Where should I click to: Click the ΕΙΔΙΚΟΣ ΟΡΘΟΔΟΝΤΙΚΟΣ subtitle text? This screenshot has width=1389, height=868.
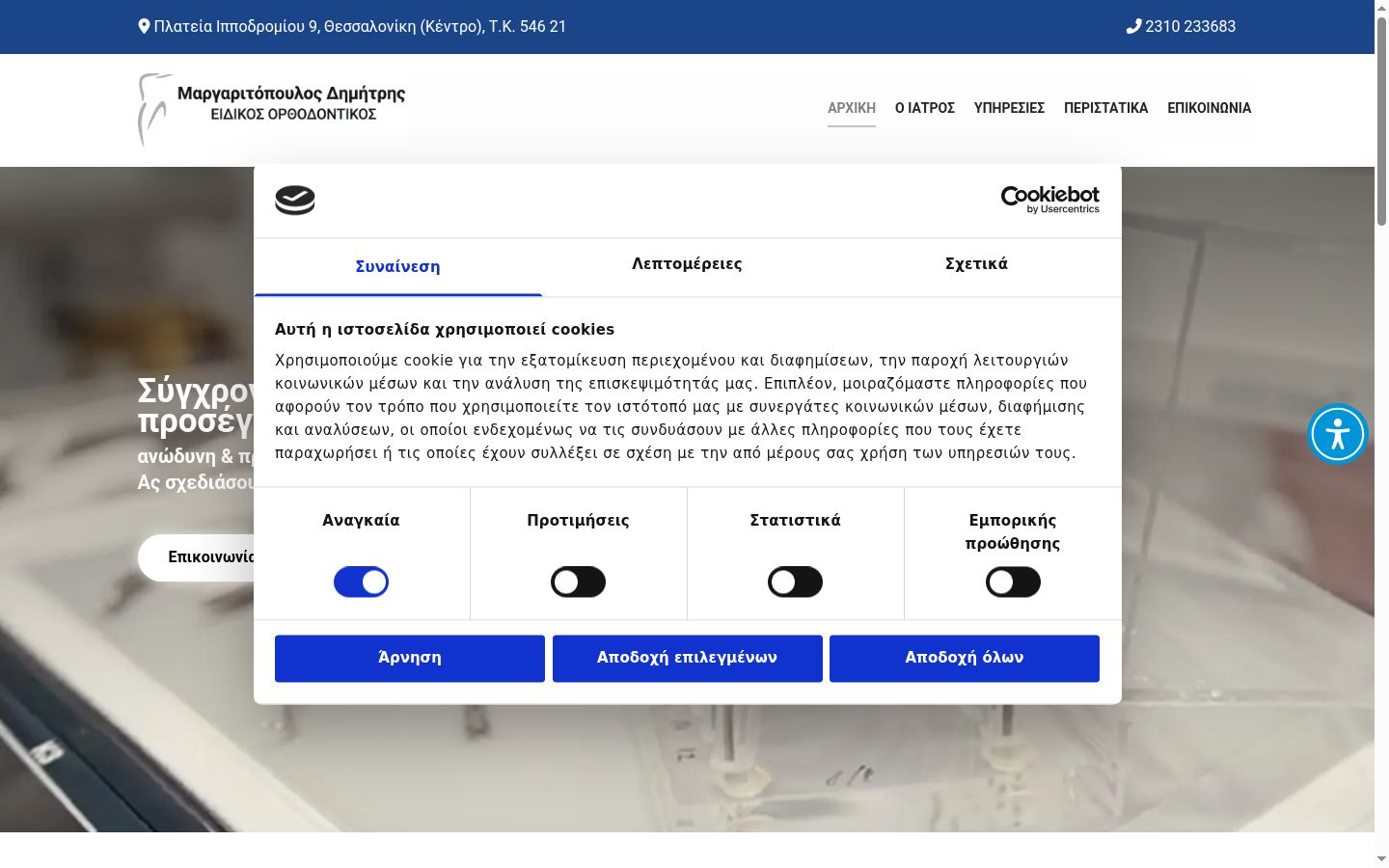(x=293, y=114)
